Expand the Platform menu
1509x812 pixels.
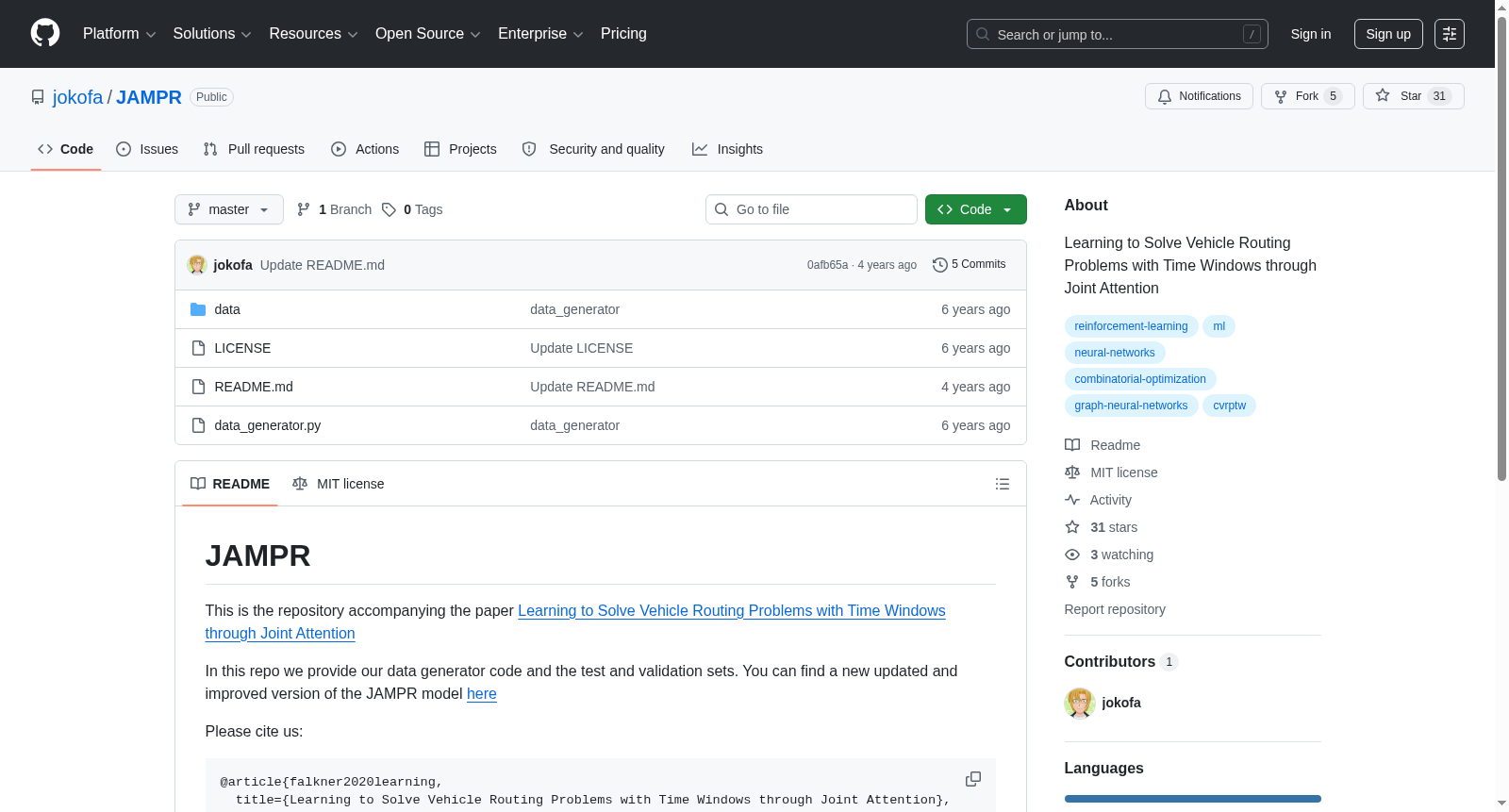[120, 34]
